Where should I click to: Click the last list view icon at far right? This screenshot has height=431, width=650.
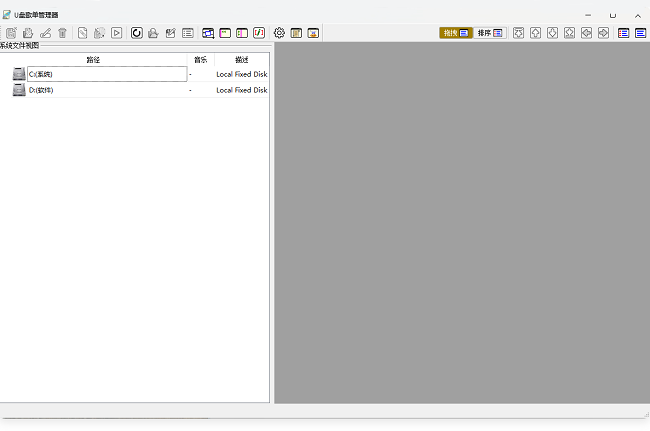coord(640,33)
